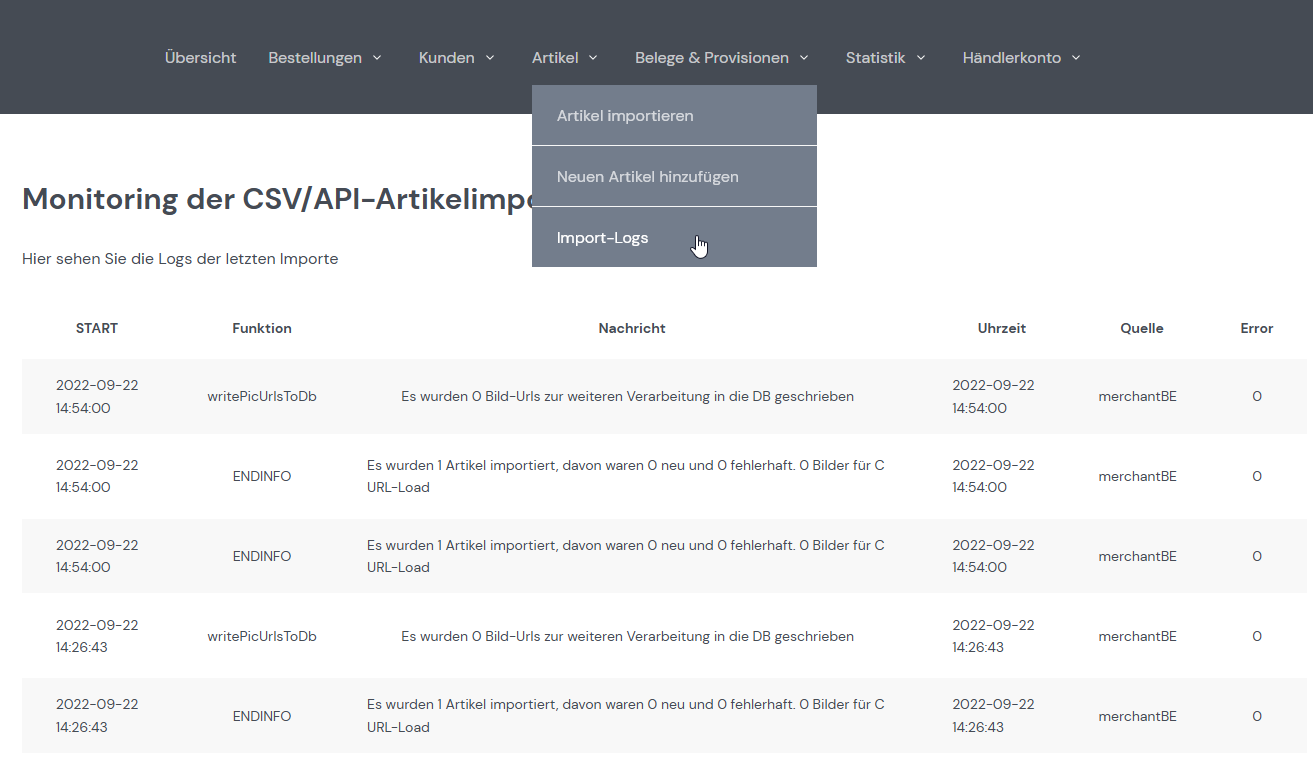
Task: Click Uhrzeit timestamp 14:54:00 in first row
Action: click(993, 397)
